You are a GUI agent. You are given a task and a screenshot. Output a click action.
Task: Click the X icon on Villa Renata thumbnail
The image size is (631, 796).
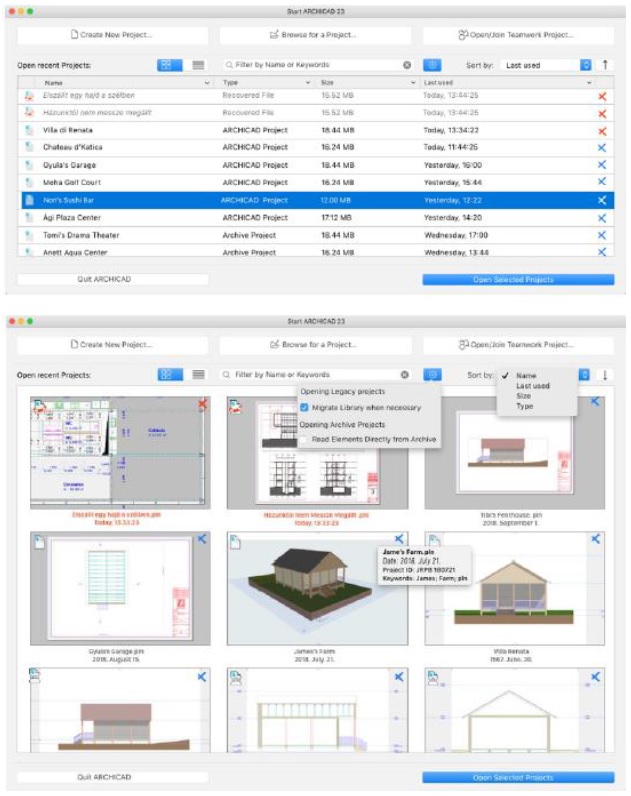coord(595,539)
